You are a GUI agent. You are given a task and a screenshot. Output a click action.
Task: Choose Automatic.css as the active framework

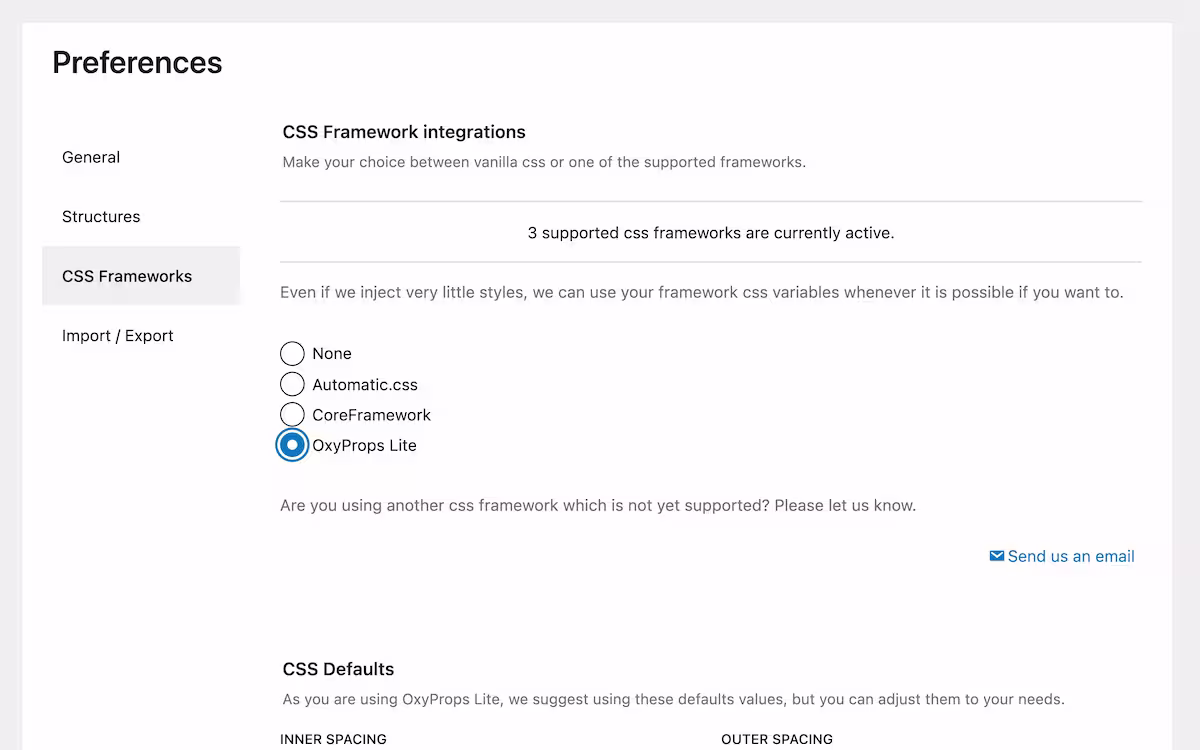(x=292, y=384)
